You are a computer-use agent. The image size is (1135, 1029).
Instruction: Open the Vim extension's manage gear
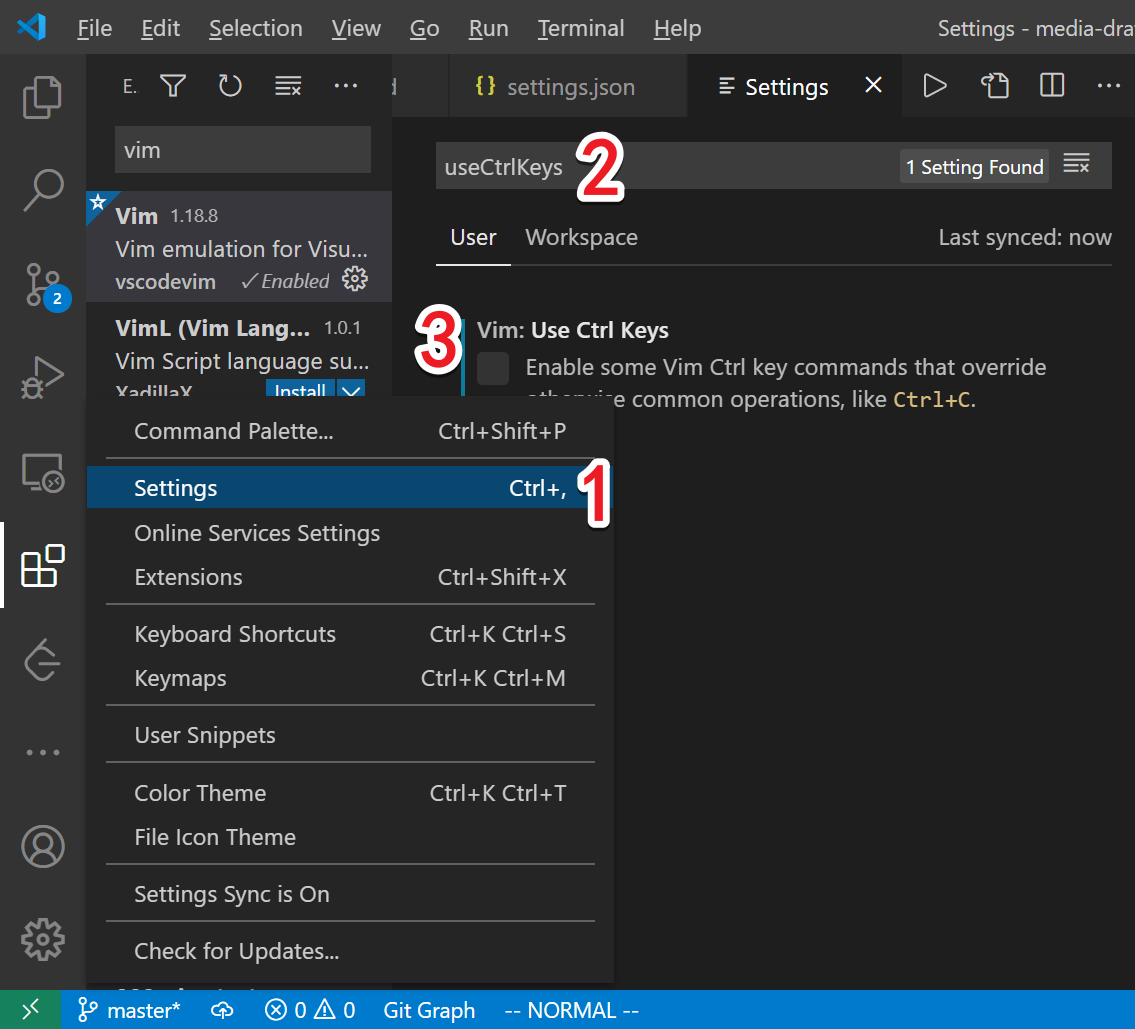click(x=355, y=281)
